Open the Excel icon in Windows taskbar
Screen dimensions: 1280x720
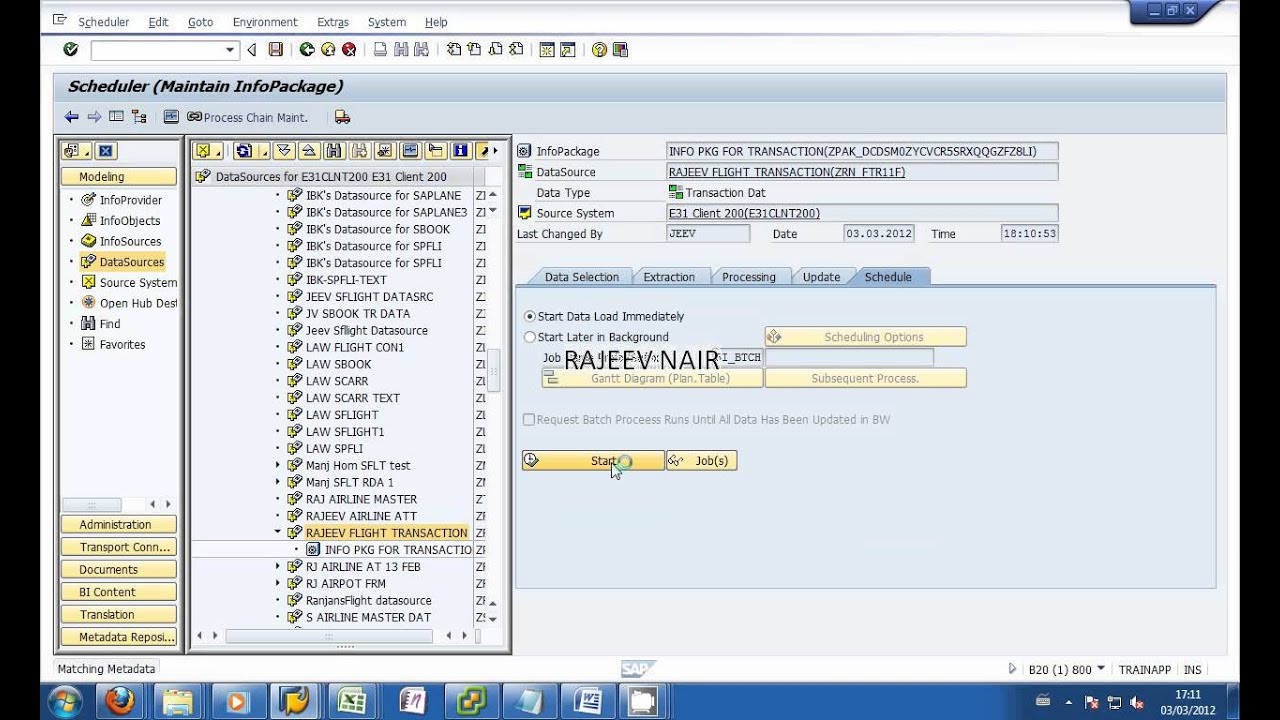pyautogui.click(x=352, y=701)
